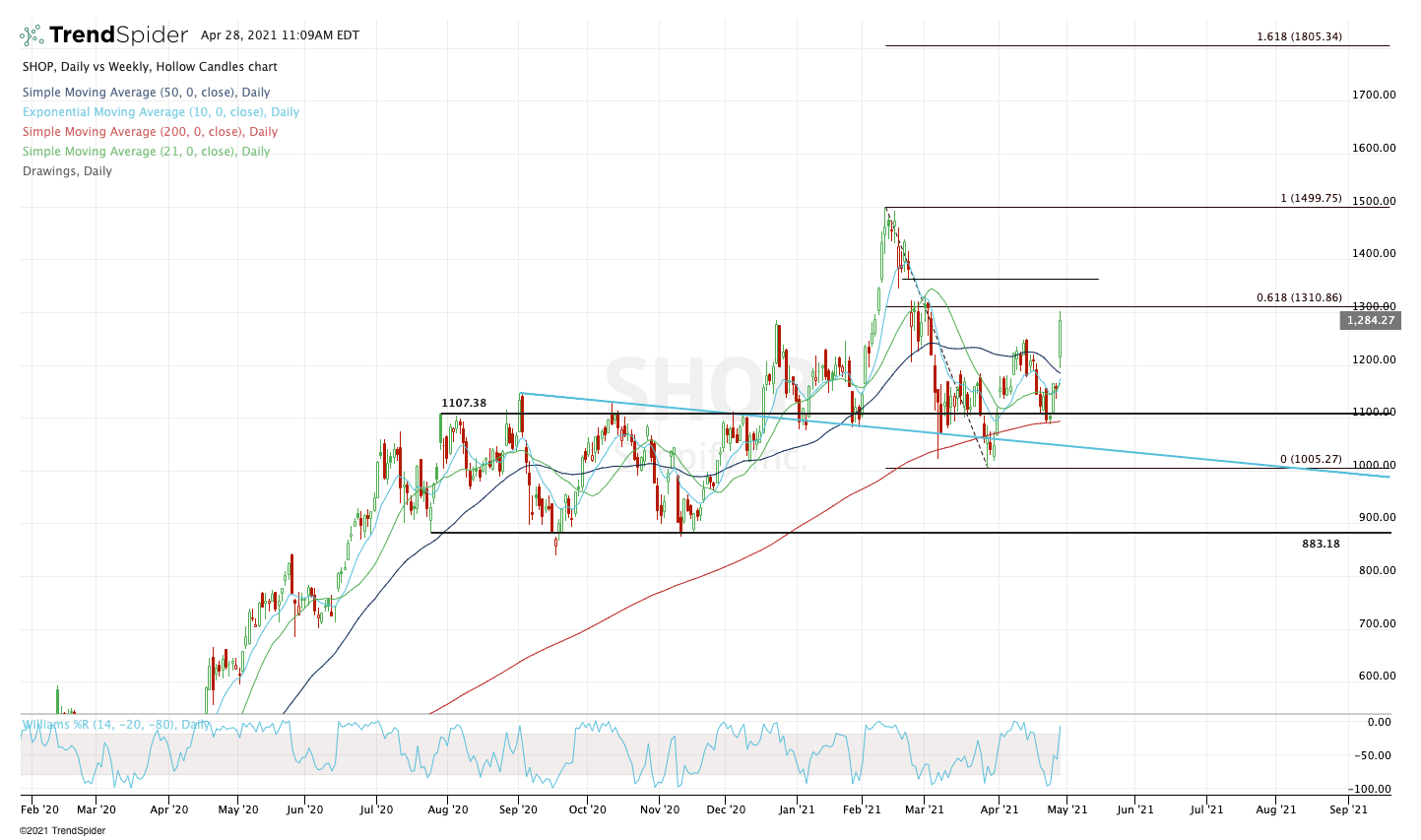Select the 0.618 (1310.86) Fibonacci level label

coord(1299,298)
